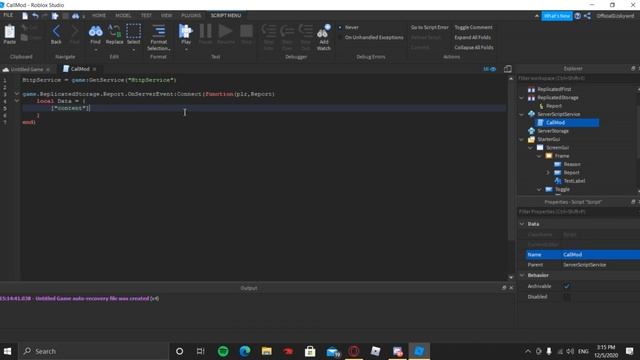
Task: Collapse the ScreenGui tree node
Action: tap(530, 148)
